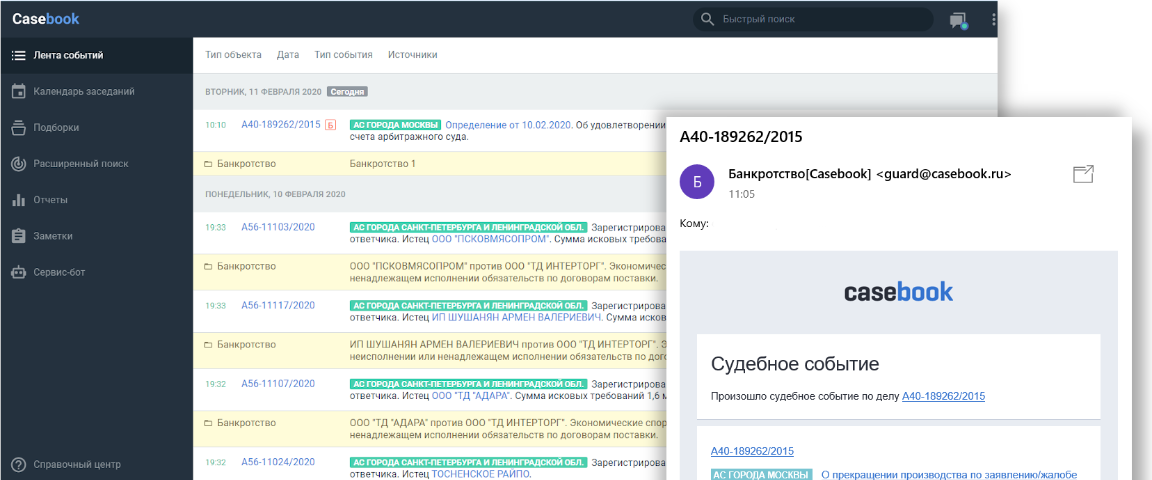Image resolution: width=1152 pixels, height=480 pixels.
Task: Click the radar icon beside Расширенный поиск
Action: (19, 164)
